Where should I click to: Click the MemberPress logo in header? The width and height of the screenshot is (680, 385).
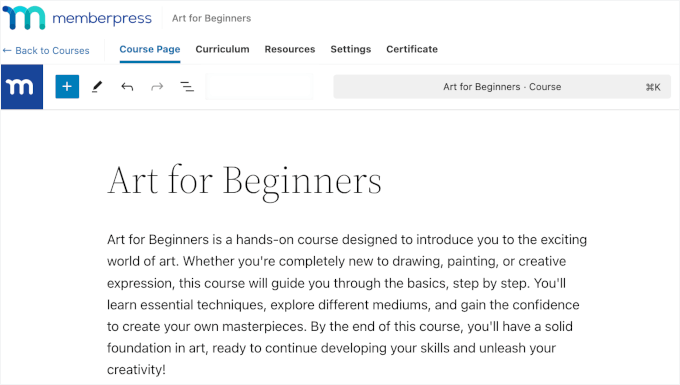pyautogui.click(x=77, y=18)
